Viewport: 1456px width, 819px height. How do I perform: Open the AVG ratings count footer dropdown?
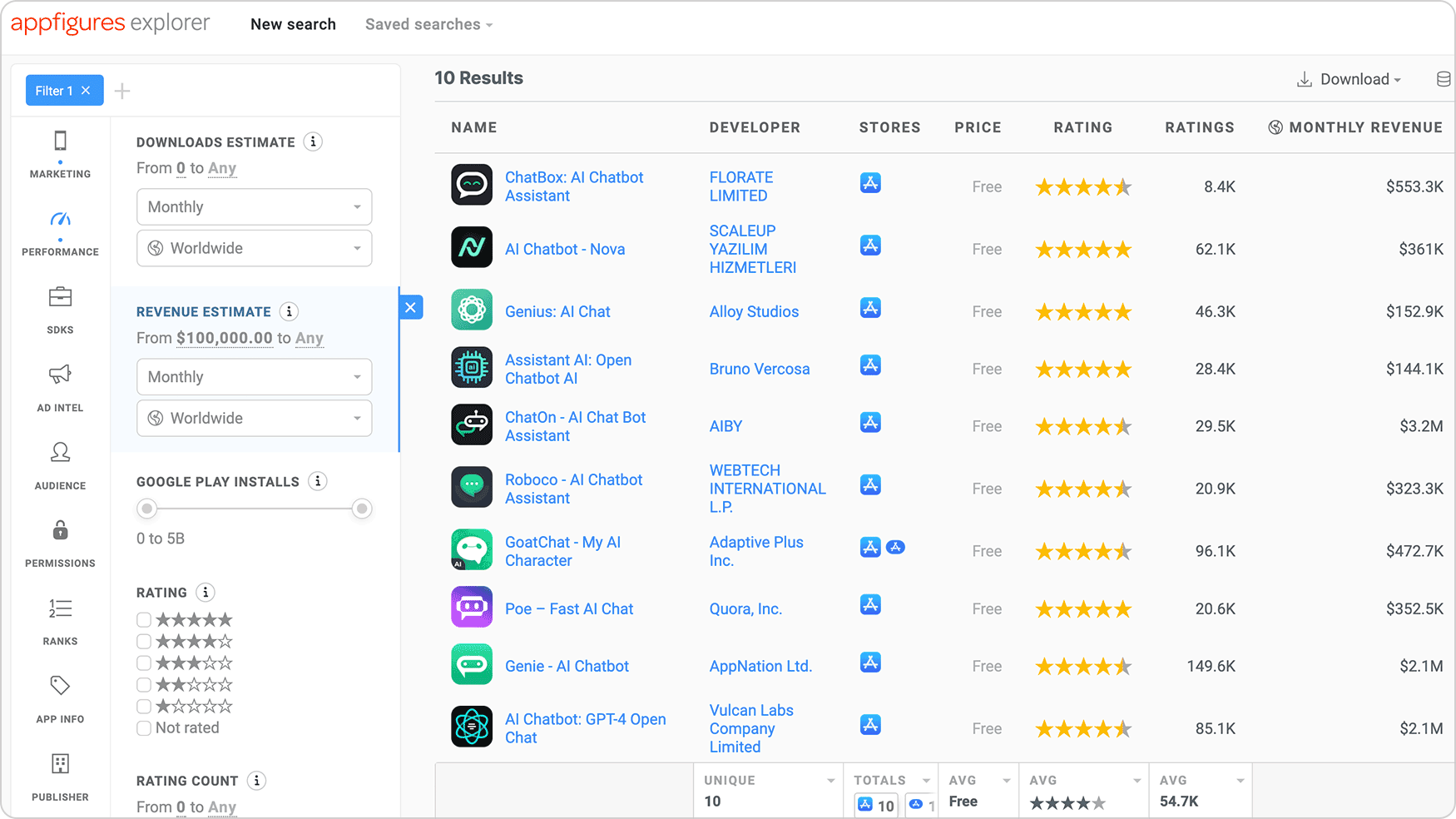[1240, 781]
